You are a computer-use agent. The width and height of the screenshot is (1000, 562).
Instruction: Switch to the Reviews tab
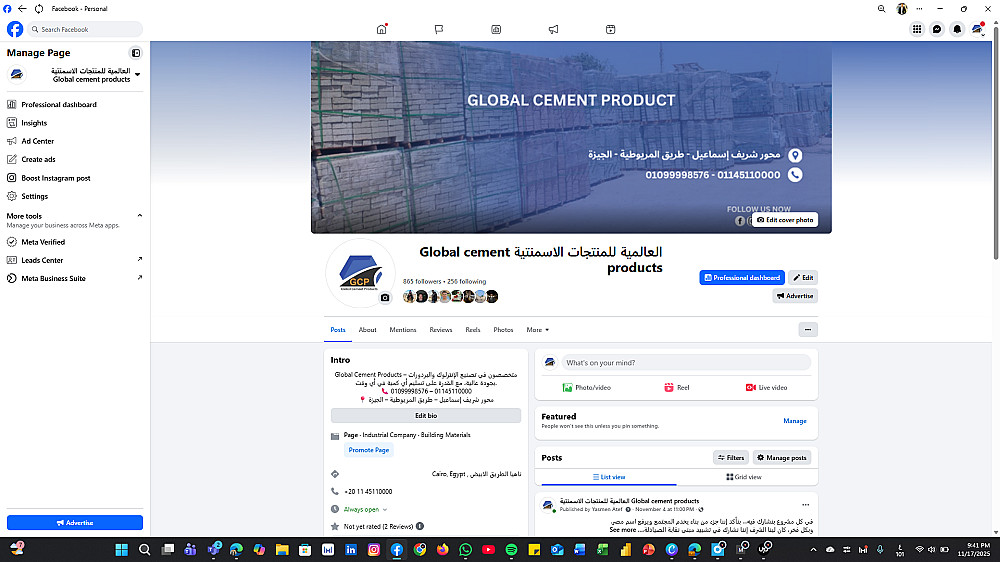[441, 330]
